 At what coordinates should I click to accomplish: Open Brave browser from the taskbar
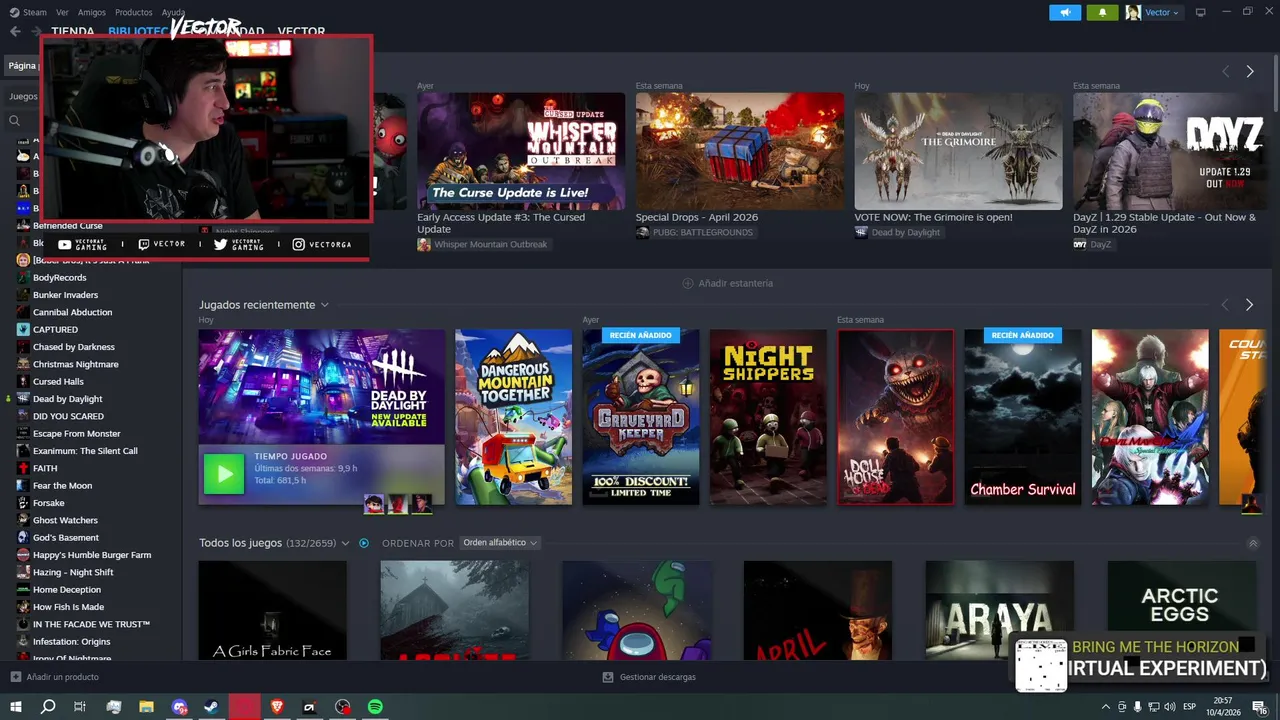277,707
